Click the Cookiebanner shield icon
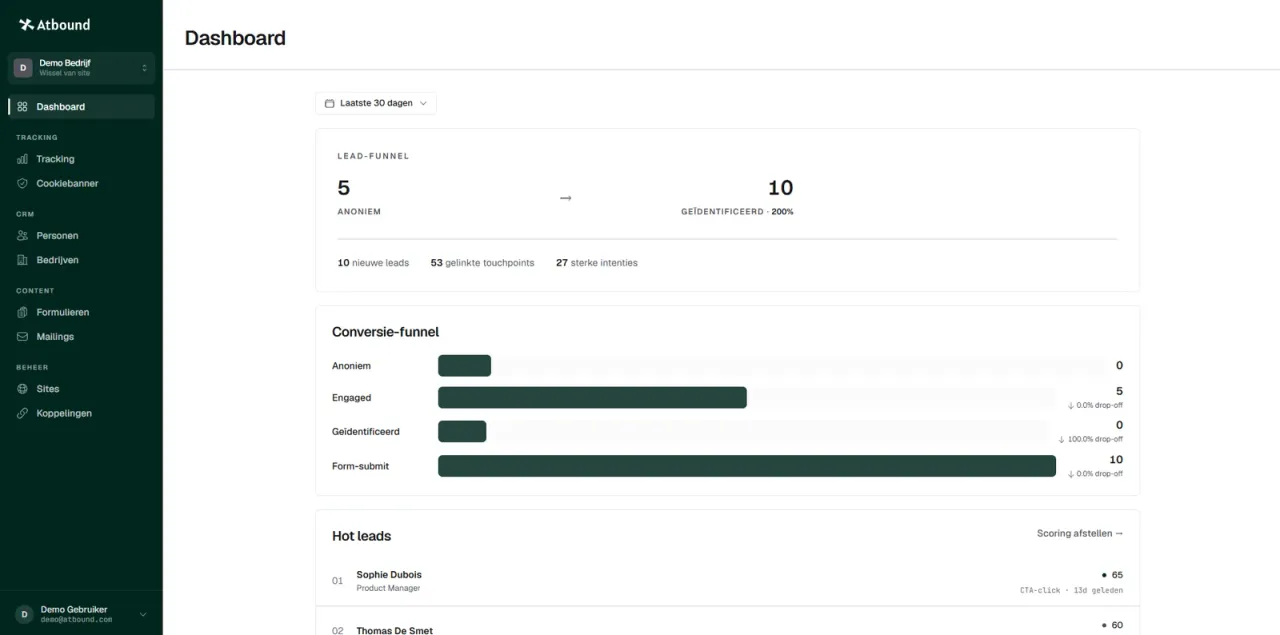 point(22,183)
